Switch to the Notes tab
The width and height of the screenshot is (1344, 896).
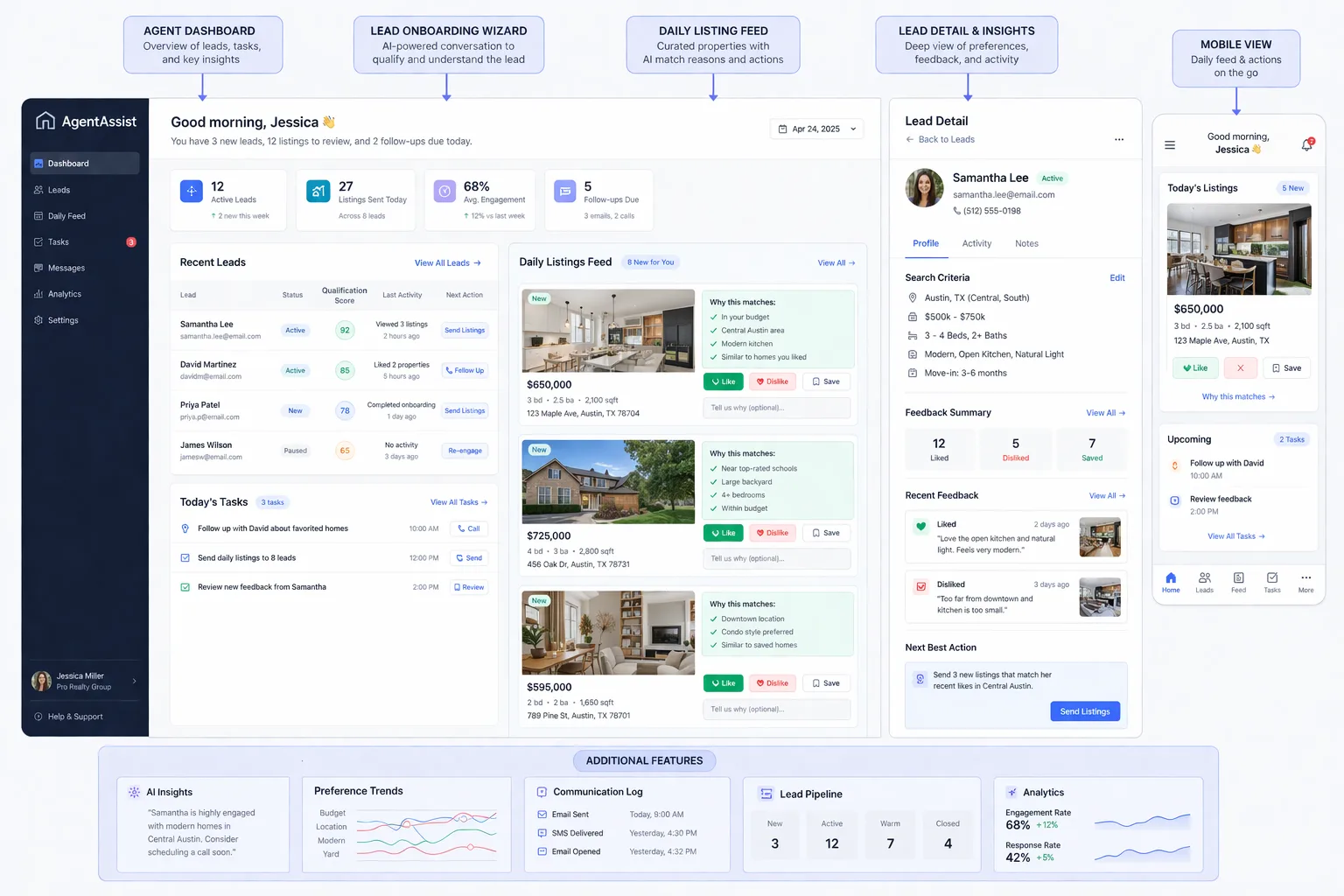1026,244
